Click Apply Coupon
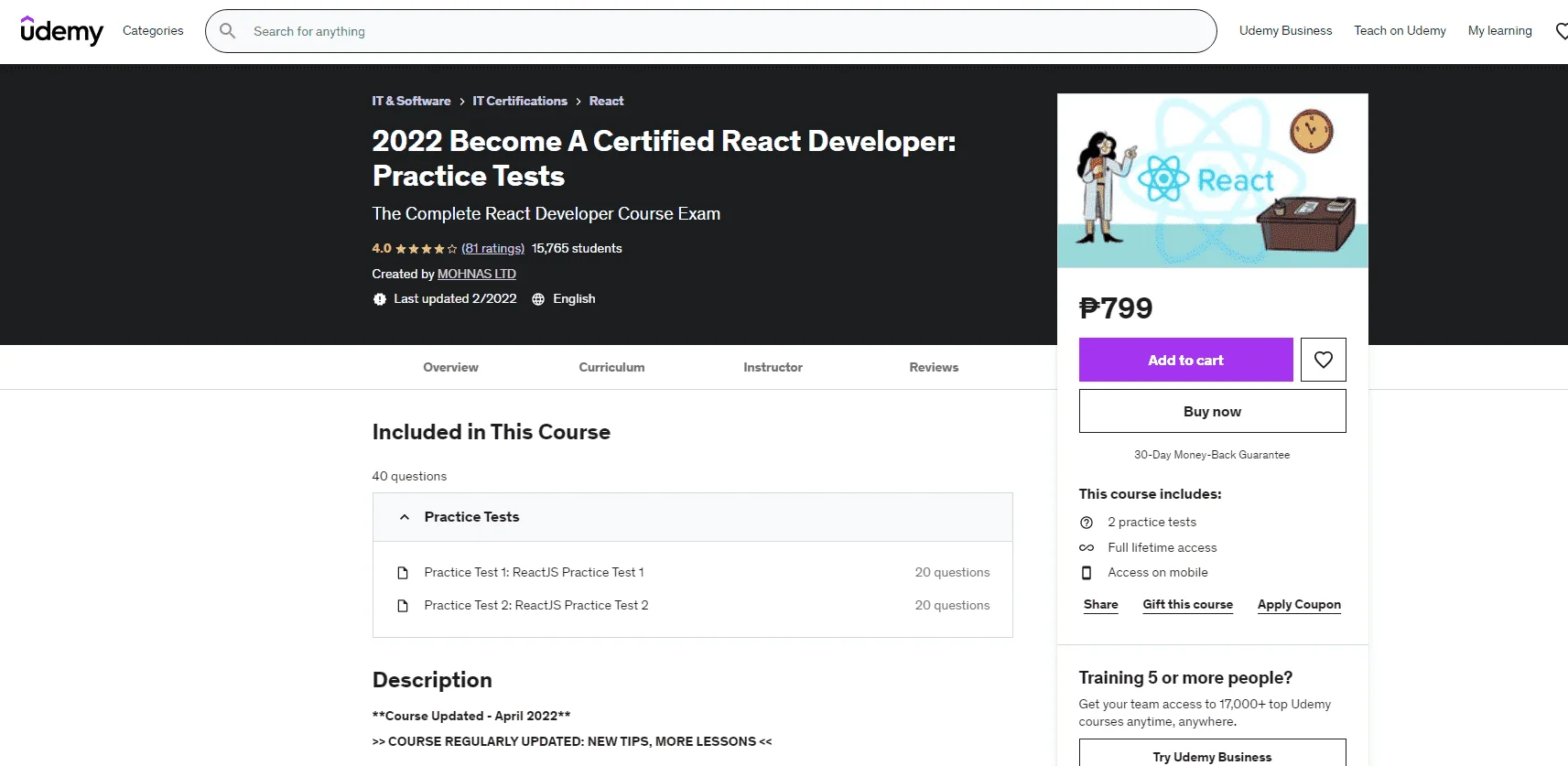 1299,605
